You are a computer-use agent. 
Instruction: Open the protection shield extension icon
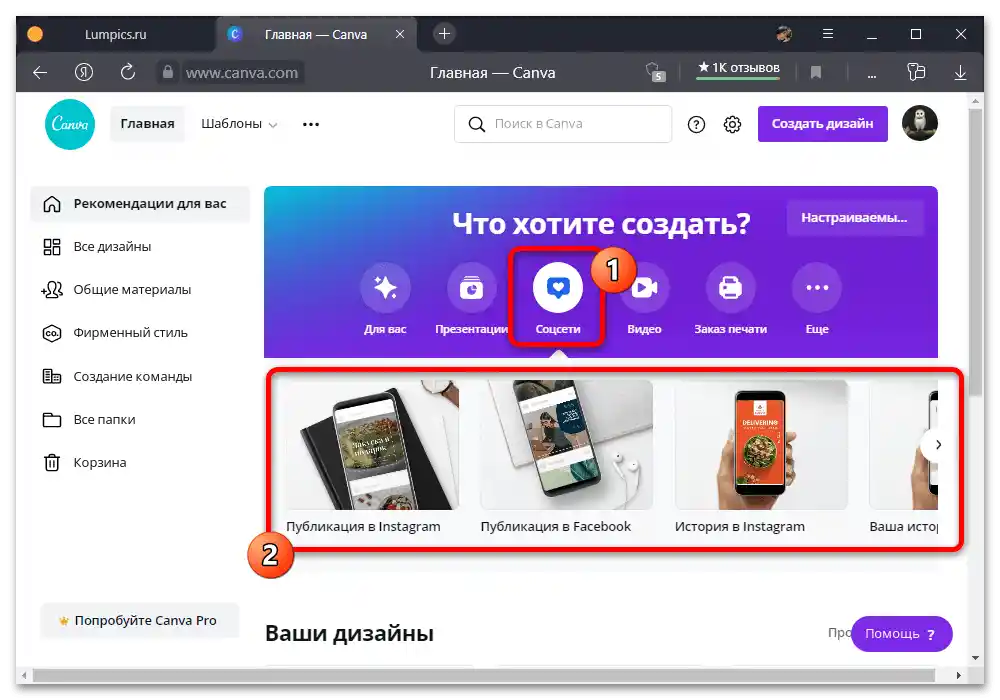click(655, 72)
